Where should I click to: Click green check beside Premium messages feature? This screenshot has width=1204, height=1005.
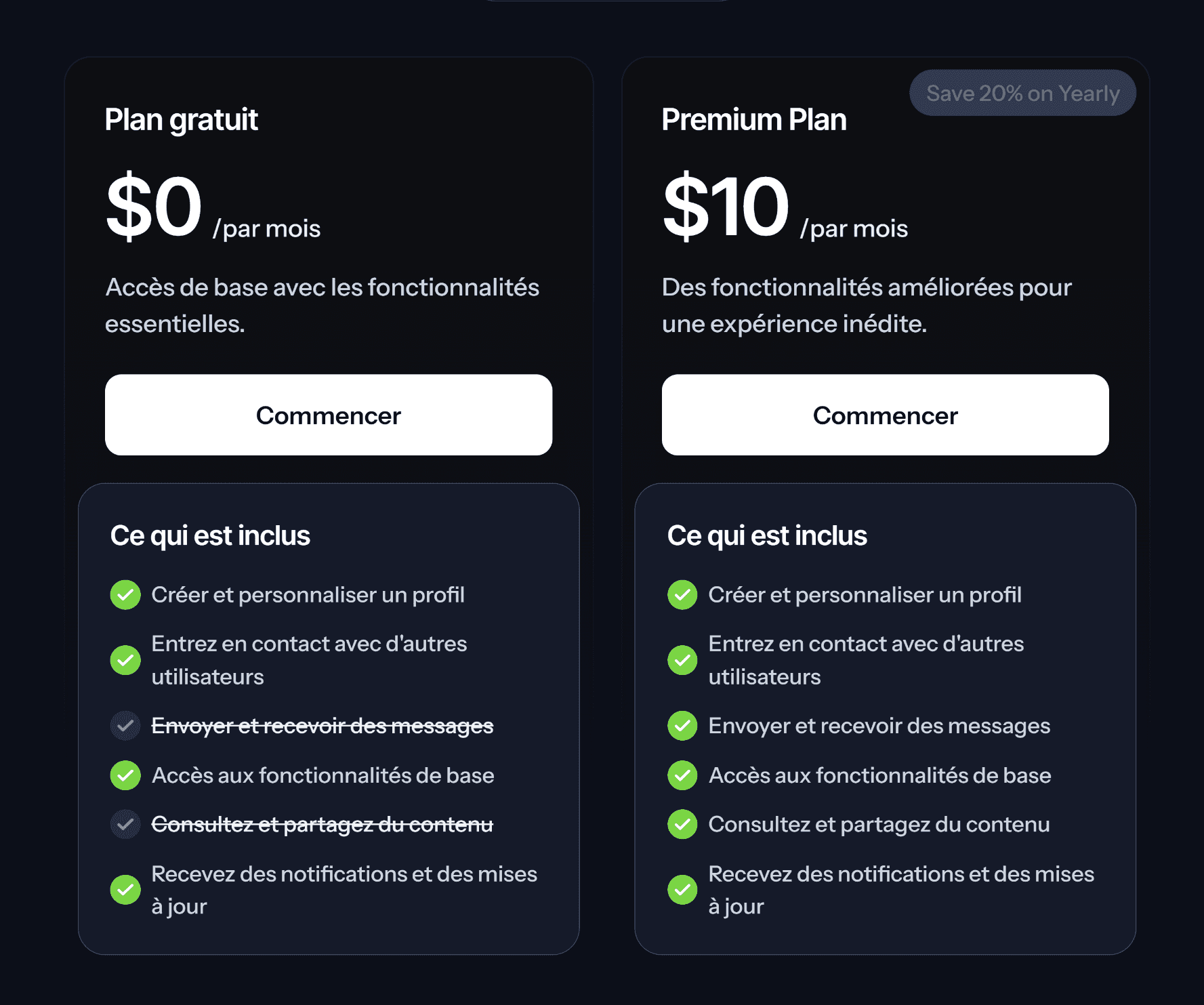682,726
